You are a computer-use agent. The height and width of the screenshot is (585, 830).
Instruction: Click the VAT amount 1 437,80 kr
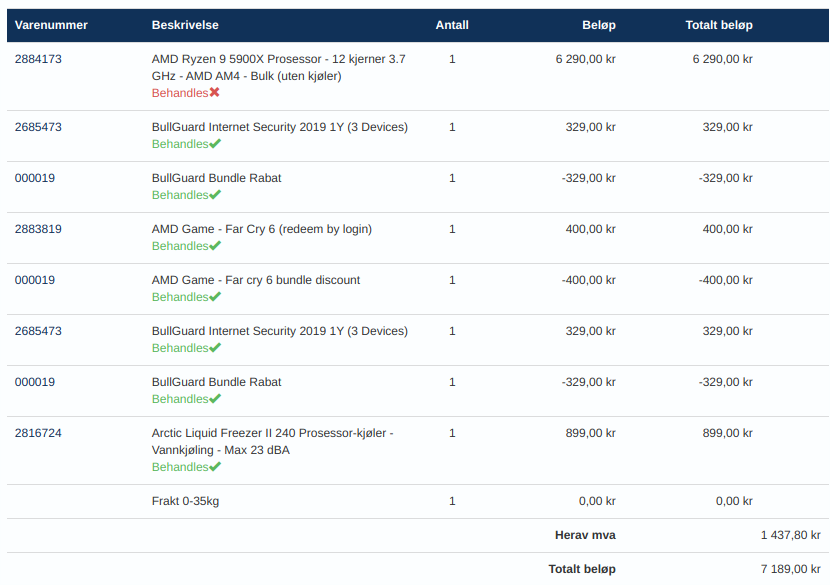pyautogui.click(x=791, y=535)
